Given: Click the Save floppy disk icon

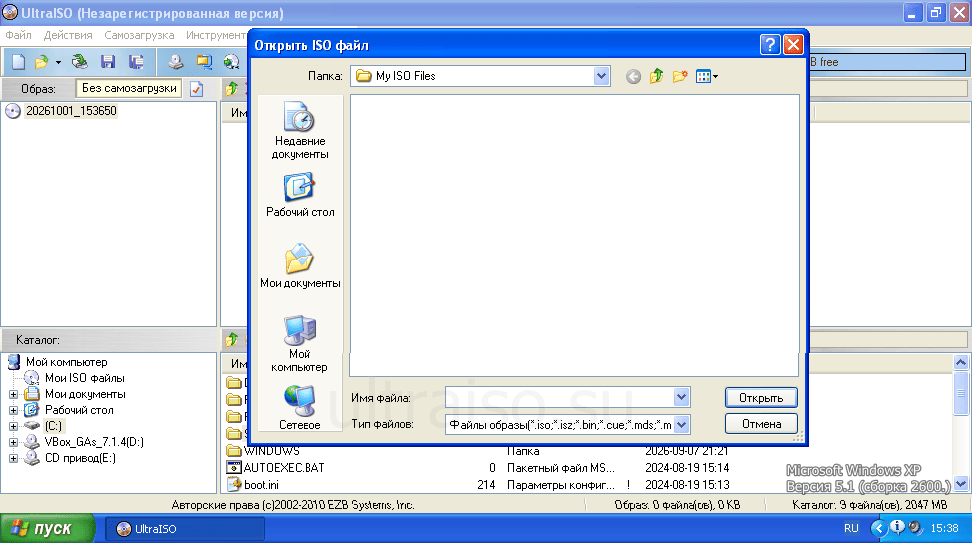Looking at the screenshot, I should 108,62.
